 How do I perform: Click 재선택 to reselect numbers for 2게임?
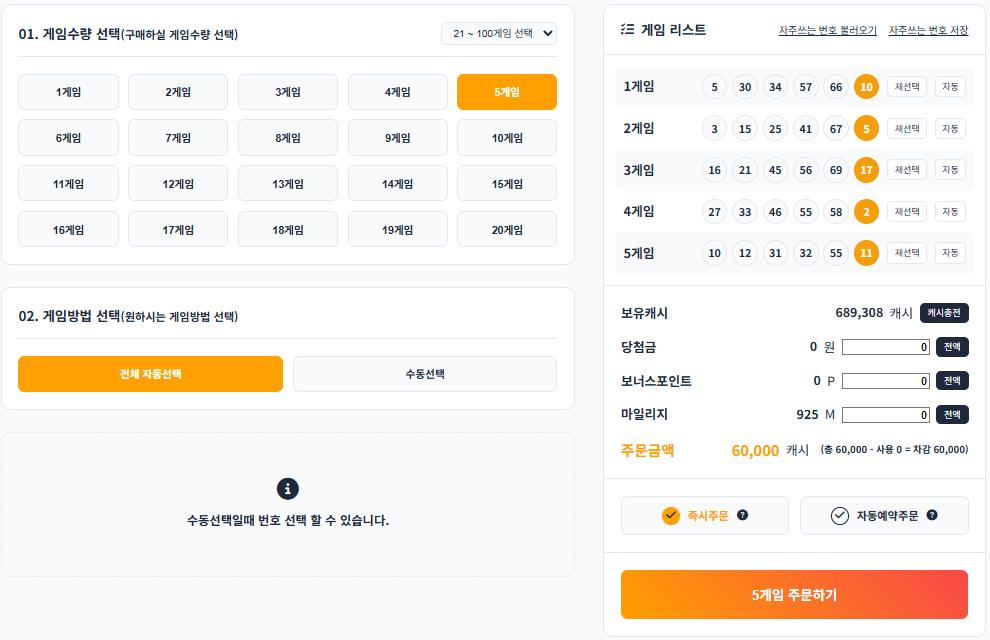(x=906, y=128)
